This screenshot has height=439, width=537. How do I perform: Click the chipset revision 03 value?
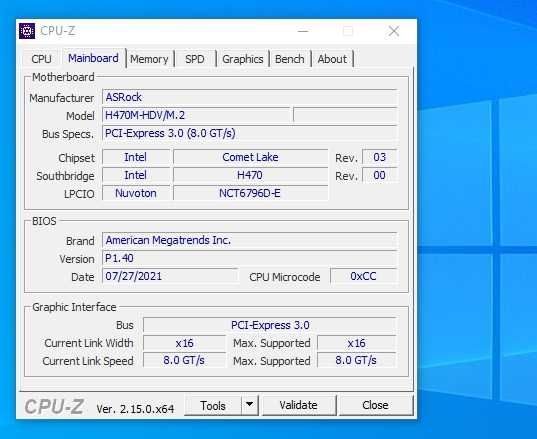coord(379,157)
